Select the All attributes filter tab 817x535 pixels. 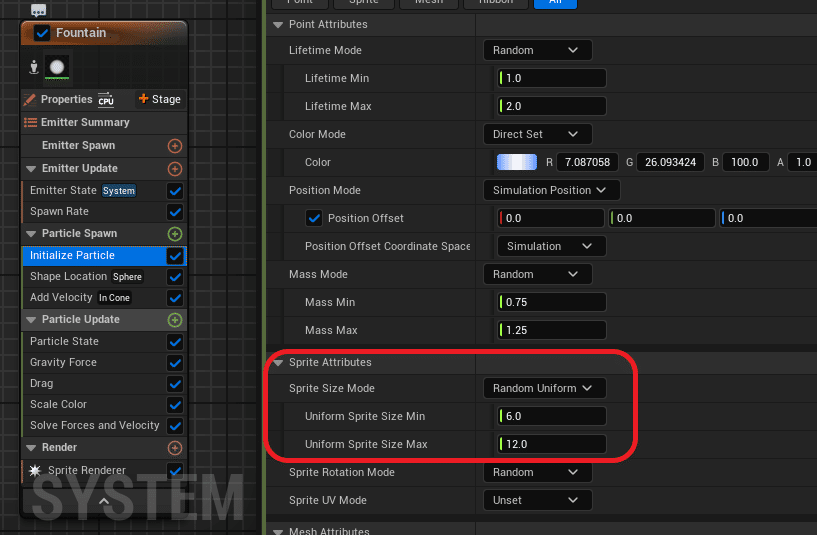click(555, 3)
